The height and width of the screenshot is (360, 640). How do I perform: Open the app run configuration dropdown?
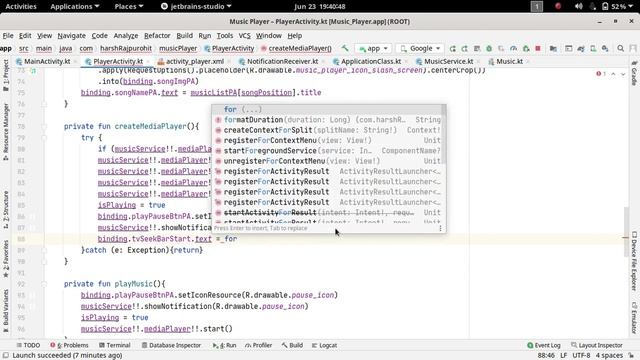point(373,48)
